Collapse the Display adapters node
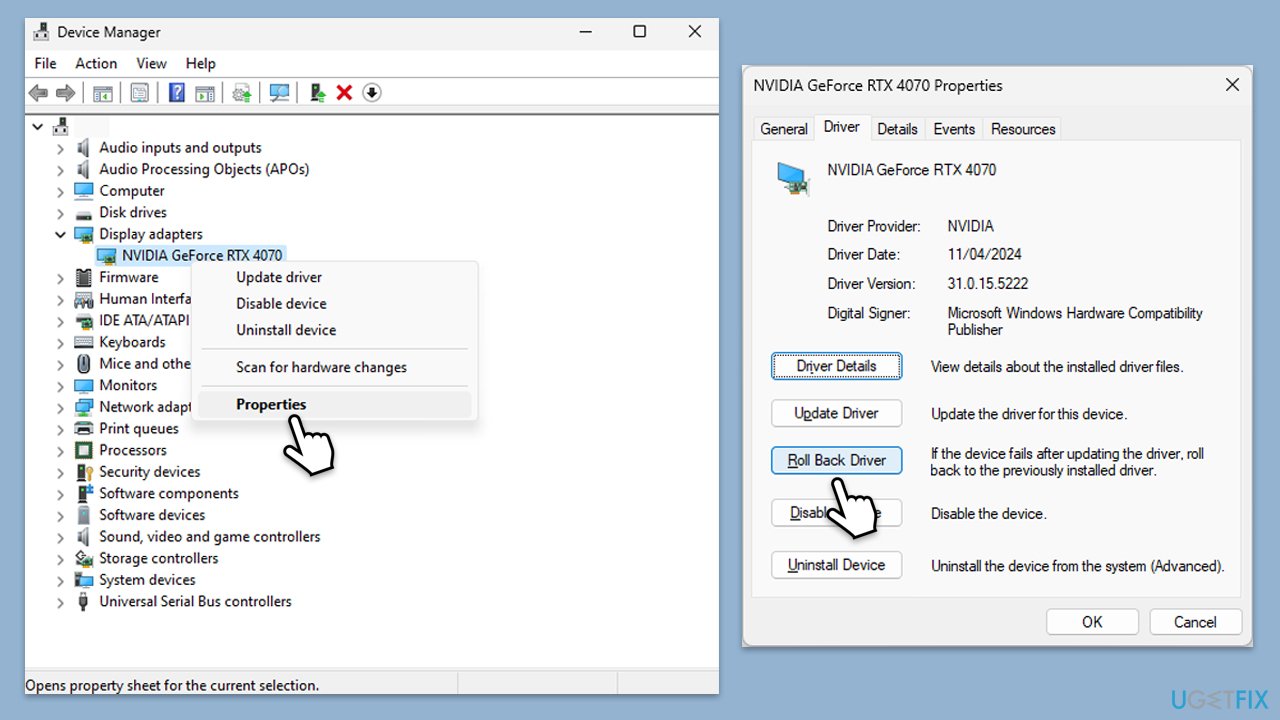Screen dimensions: 1280x720 (60, 235)
